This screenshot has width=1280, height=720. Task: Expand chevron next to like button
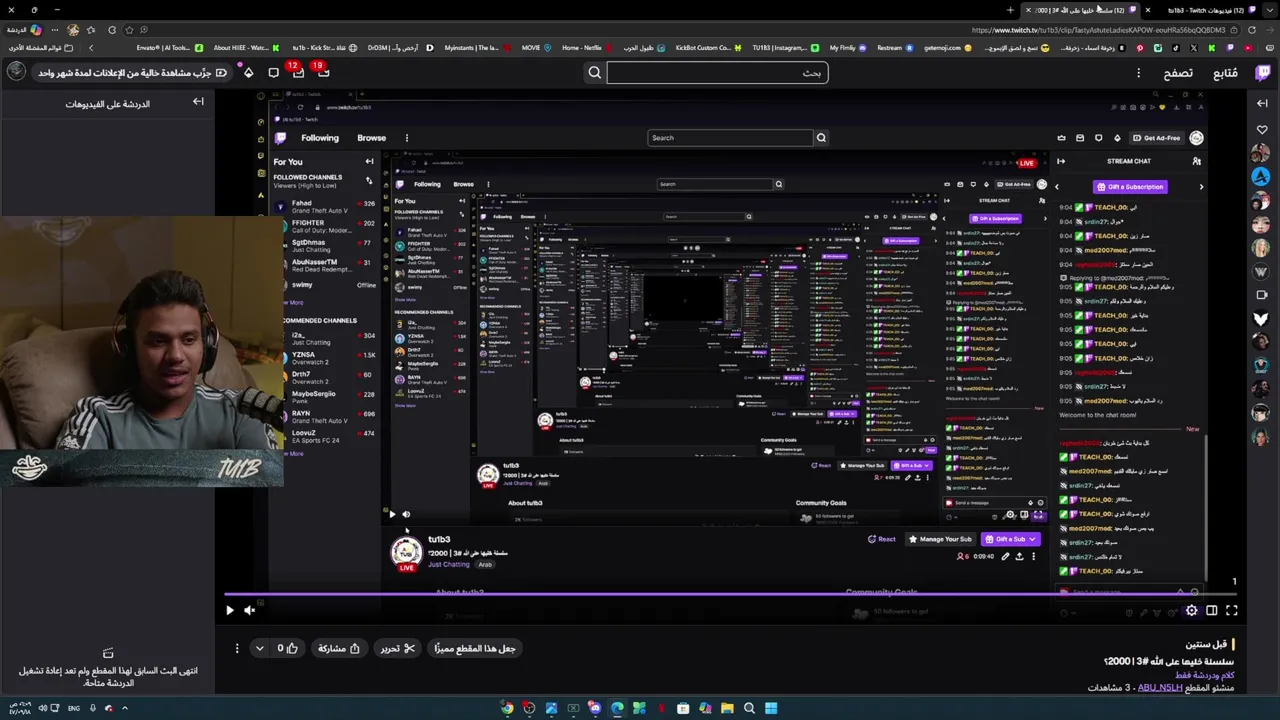[x=259, y=648]
